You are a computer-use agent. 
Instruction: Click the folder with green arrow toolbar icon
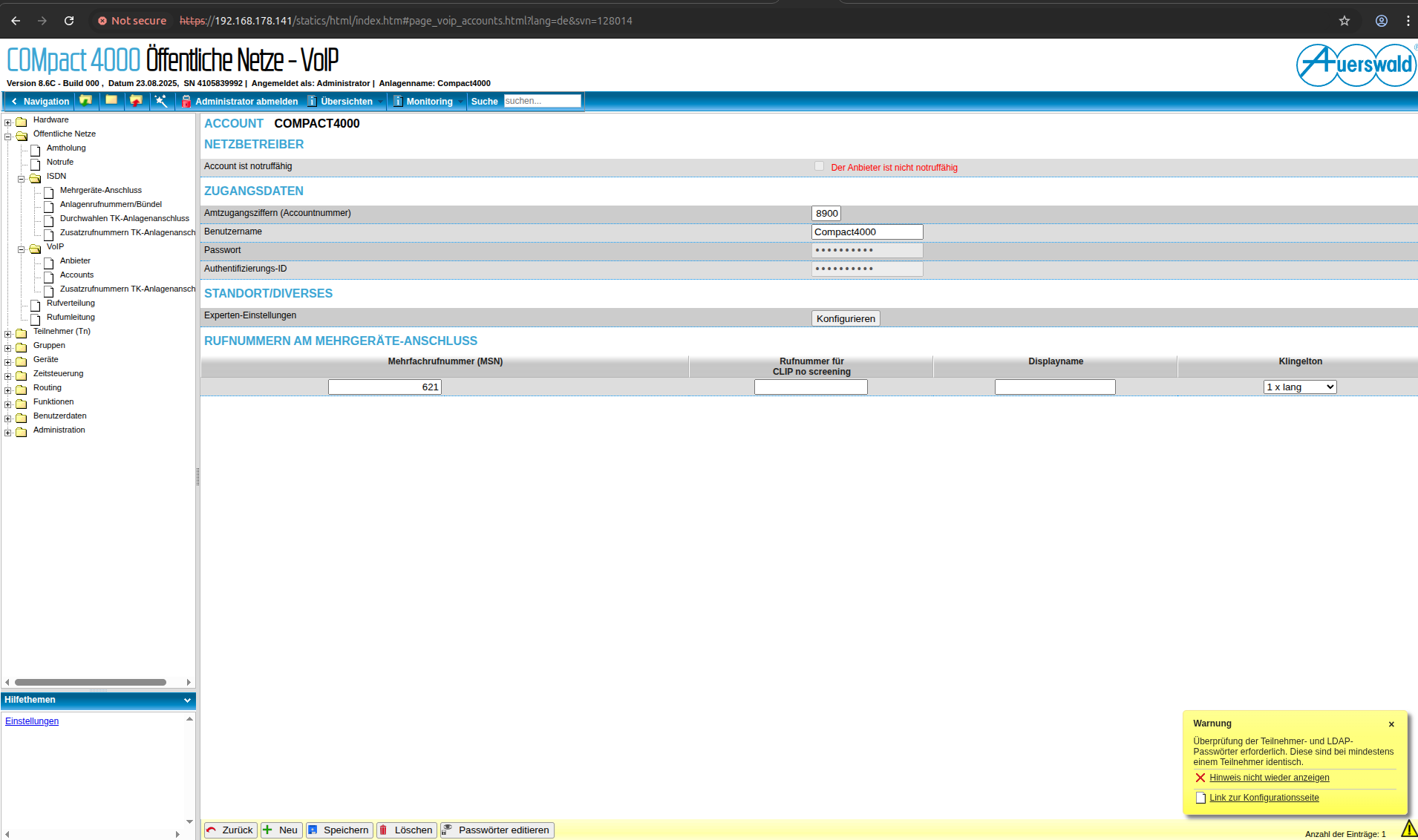[x=86, y=100]
